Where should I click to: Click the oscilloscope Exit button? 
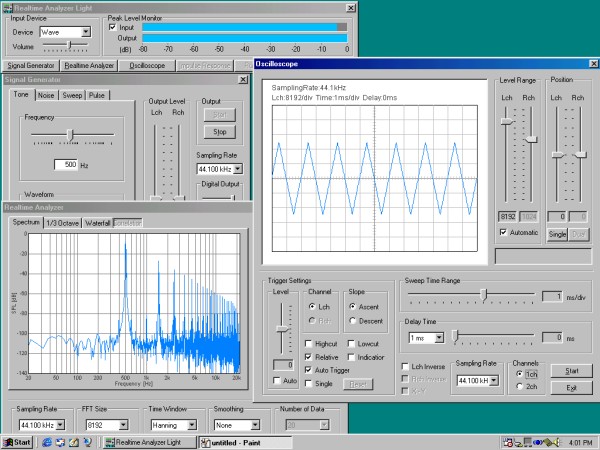click(572, 388)
